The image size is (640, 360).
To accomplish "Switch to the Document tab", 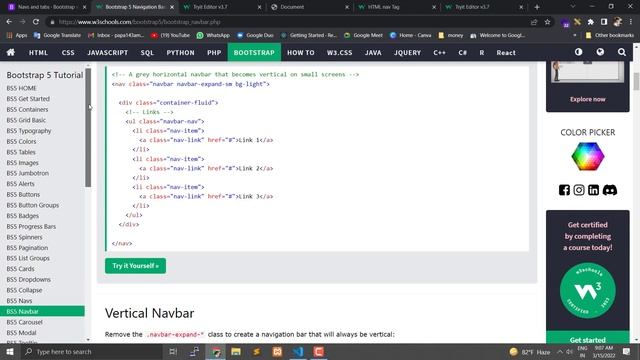I will [310, 7].
